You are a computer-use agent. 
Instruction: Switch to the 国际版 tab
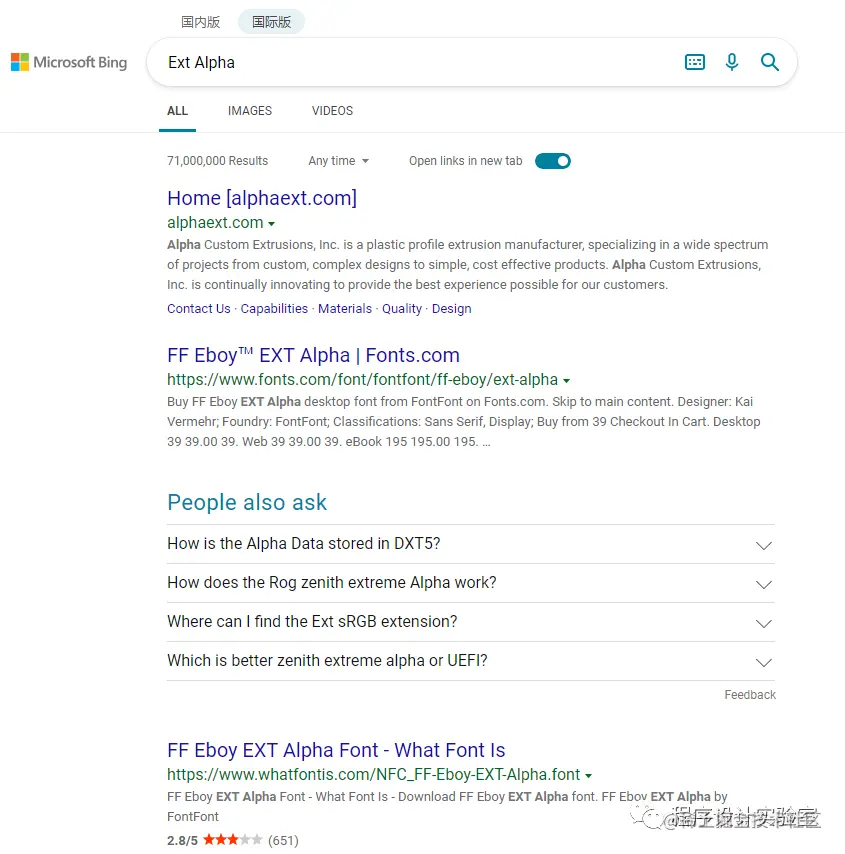tap(271, 22)
